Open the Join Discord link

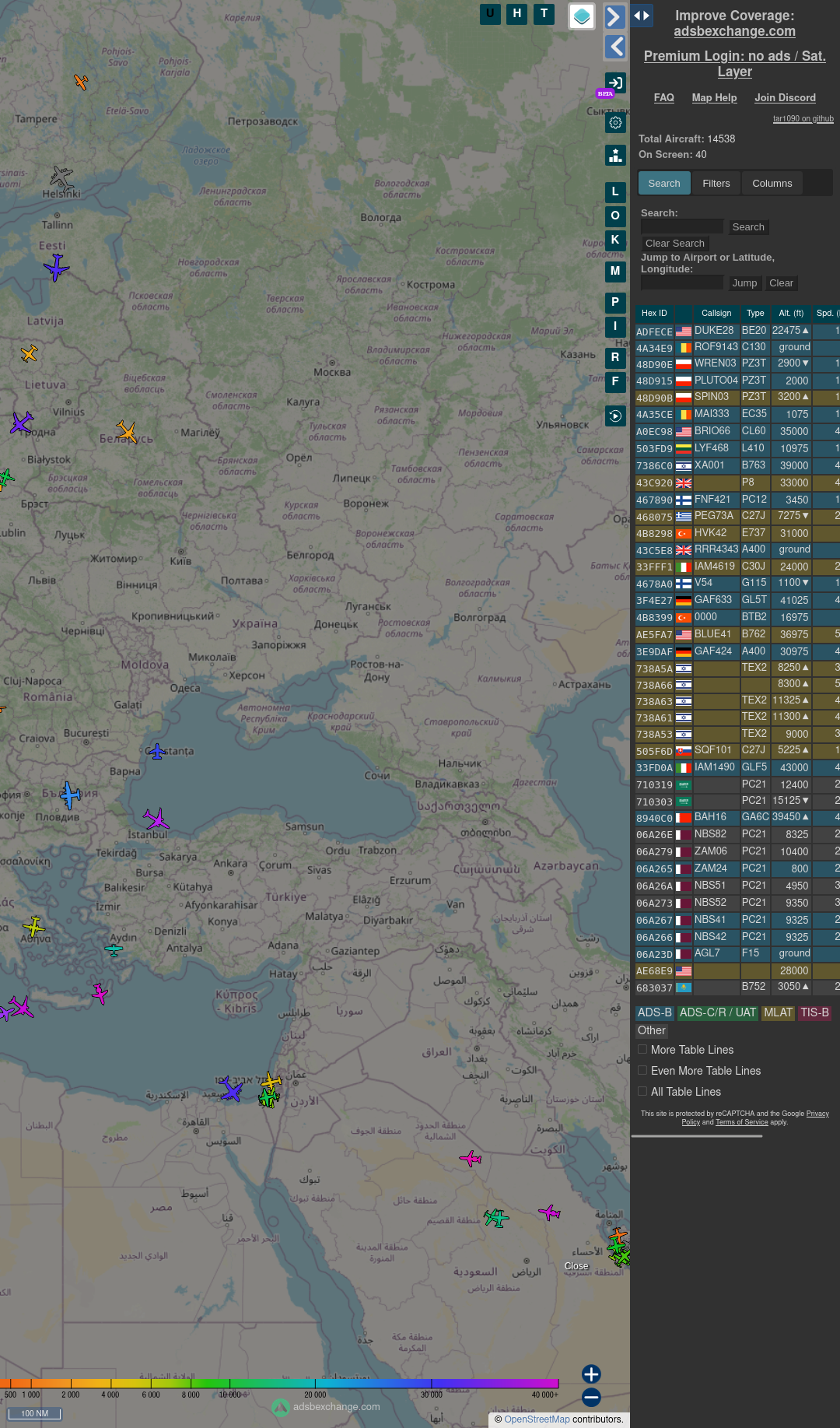click(x=785, y=97)
